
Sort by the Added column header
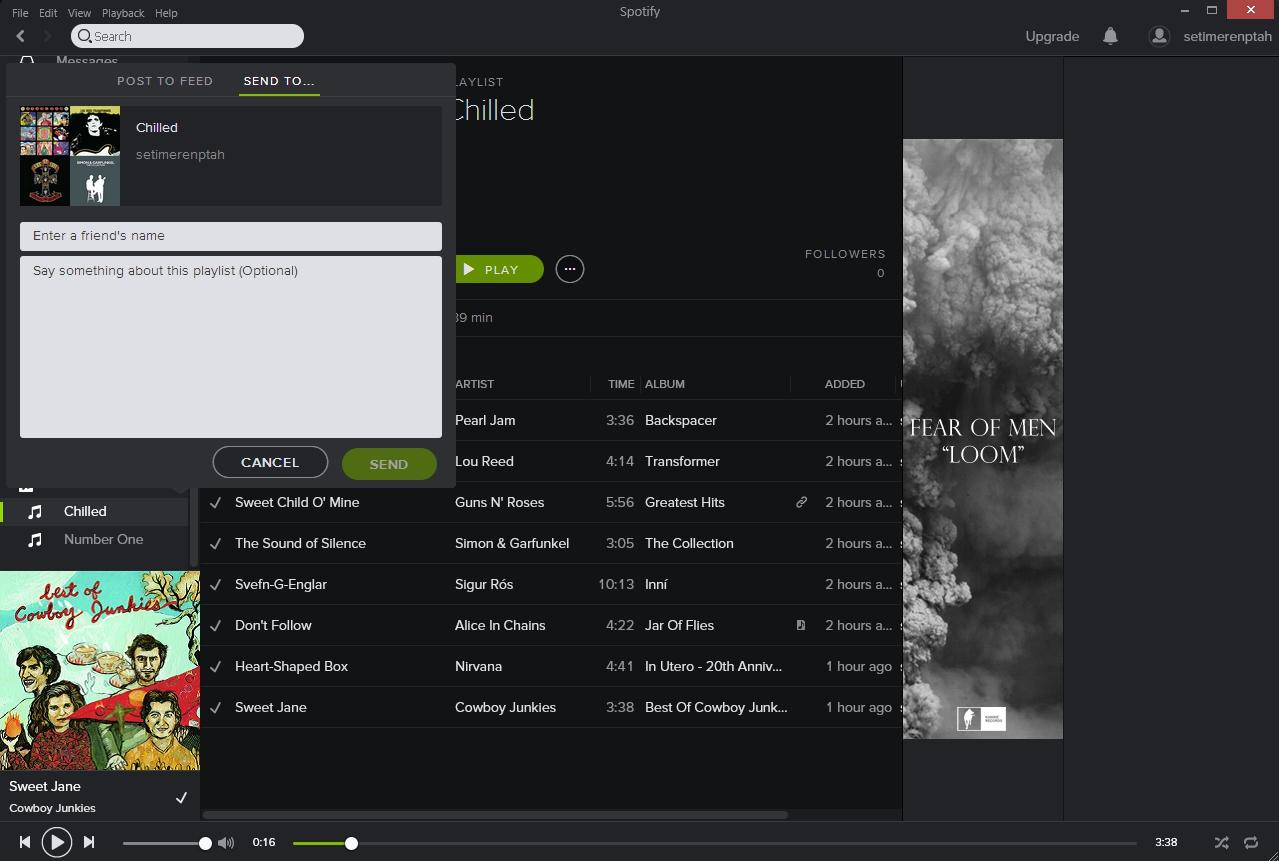[845, 384]
